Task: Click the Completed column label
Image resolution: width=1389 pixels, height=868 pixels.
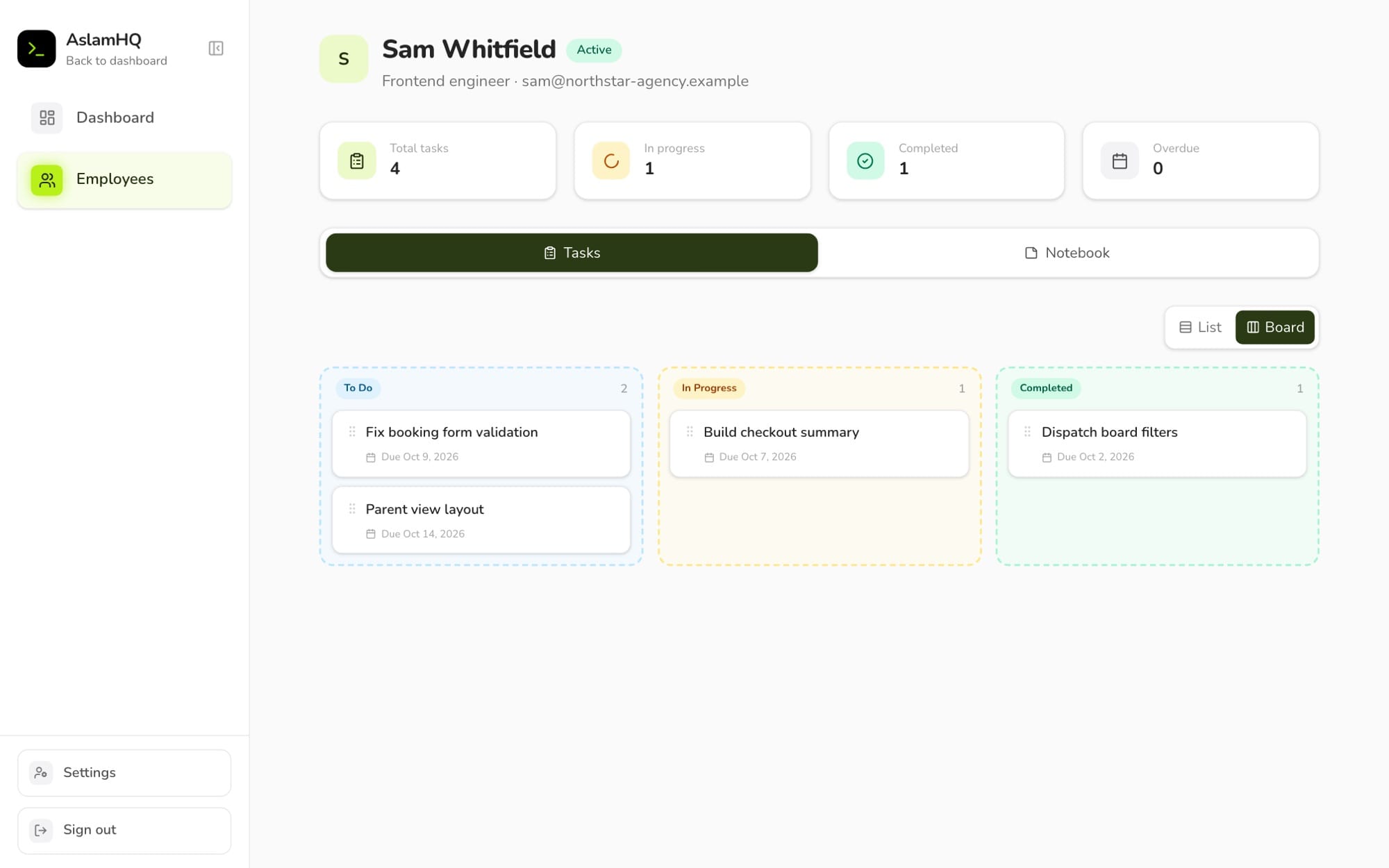Action: 1046,388
